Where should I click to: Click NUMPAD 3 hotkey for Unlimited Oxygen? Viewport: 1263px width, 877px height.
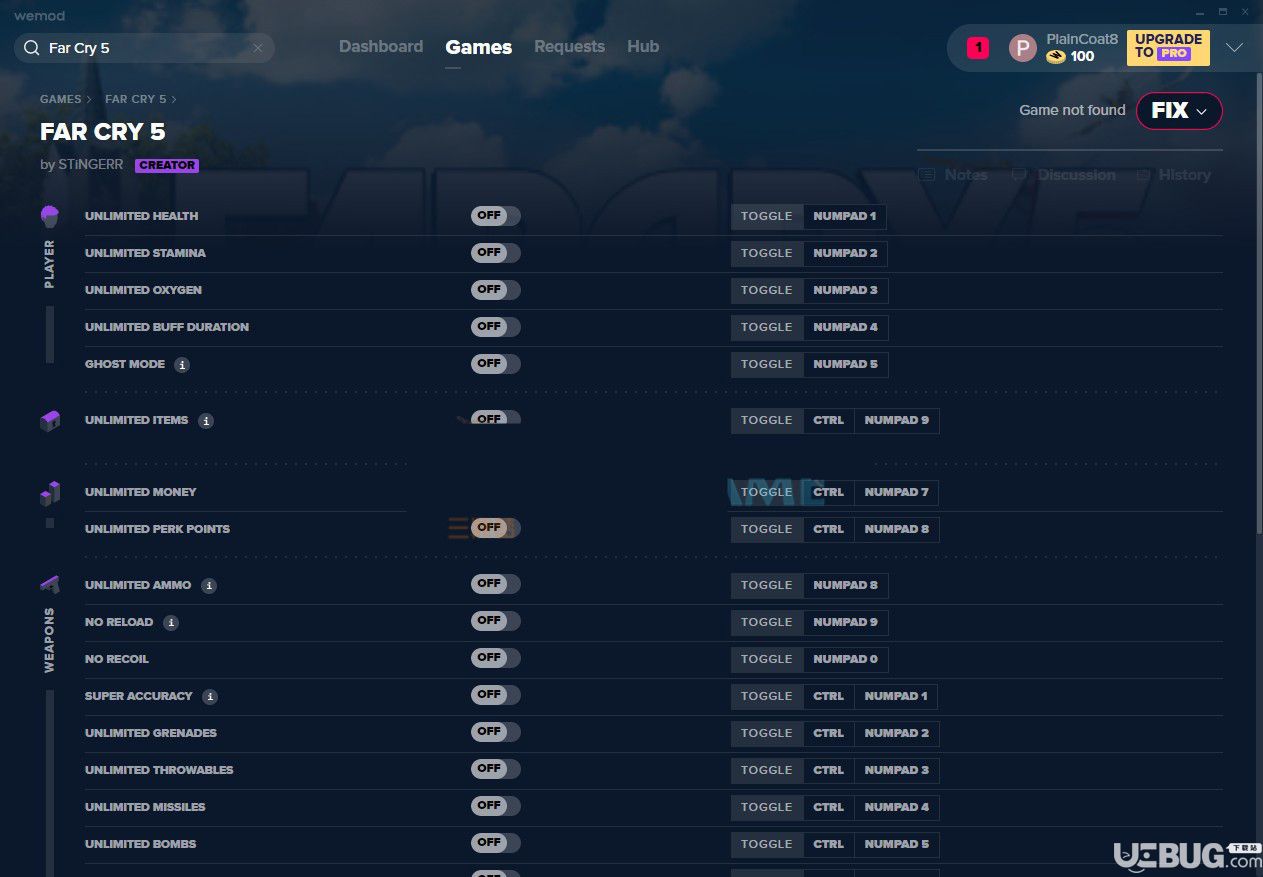(845, 290)
